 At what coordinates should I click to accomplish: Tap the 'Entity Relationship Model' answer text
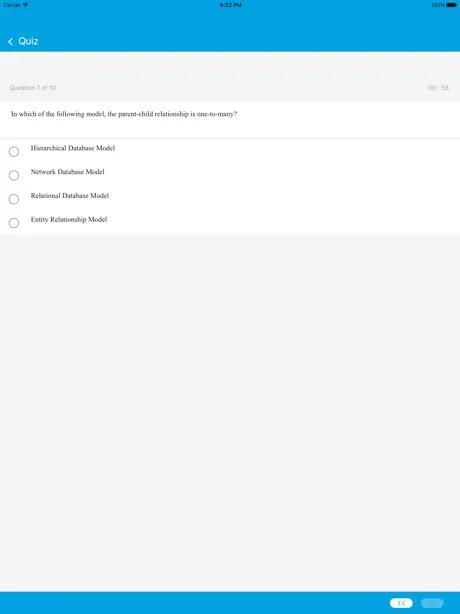pyautogui.click(x=69, y=220)
